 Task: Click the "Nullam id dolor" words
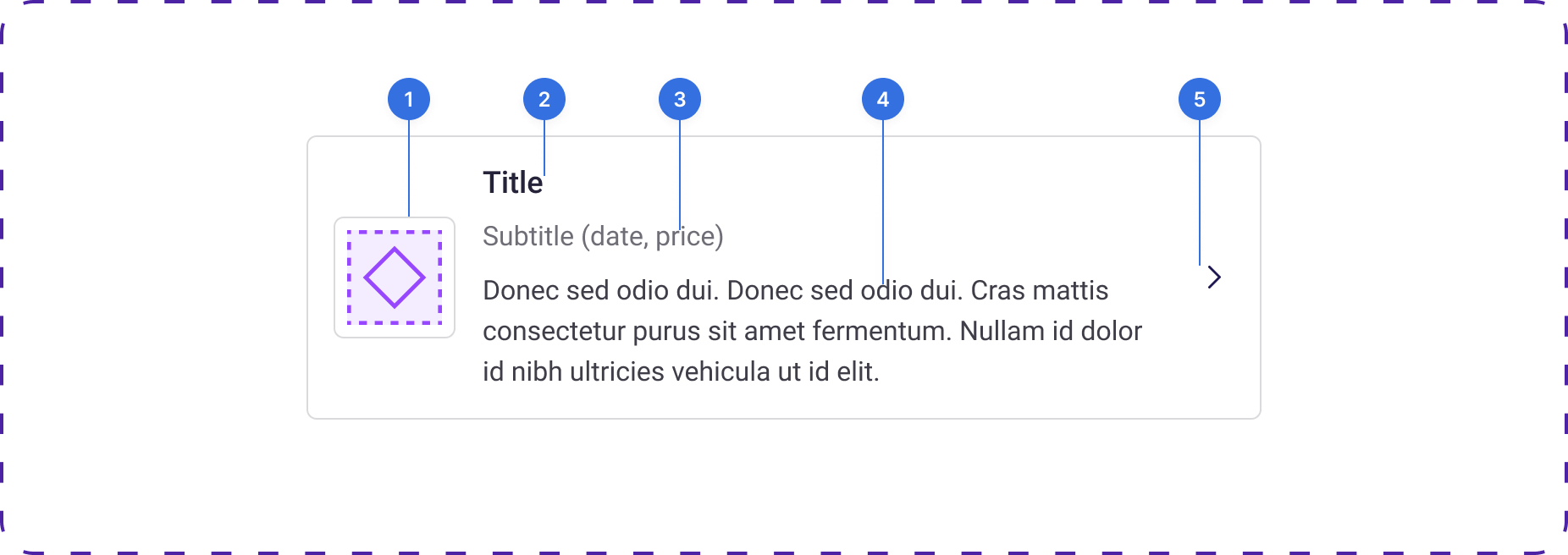point(1051,331)
